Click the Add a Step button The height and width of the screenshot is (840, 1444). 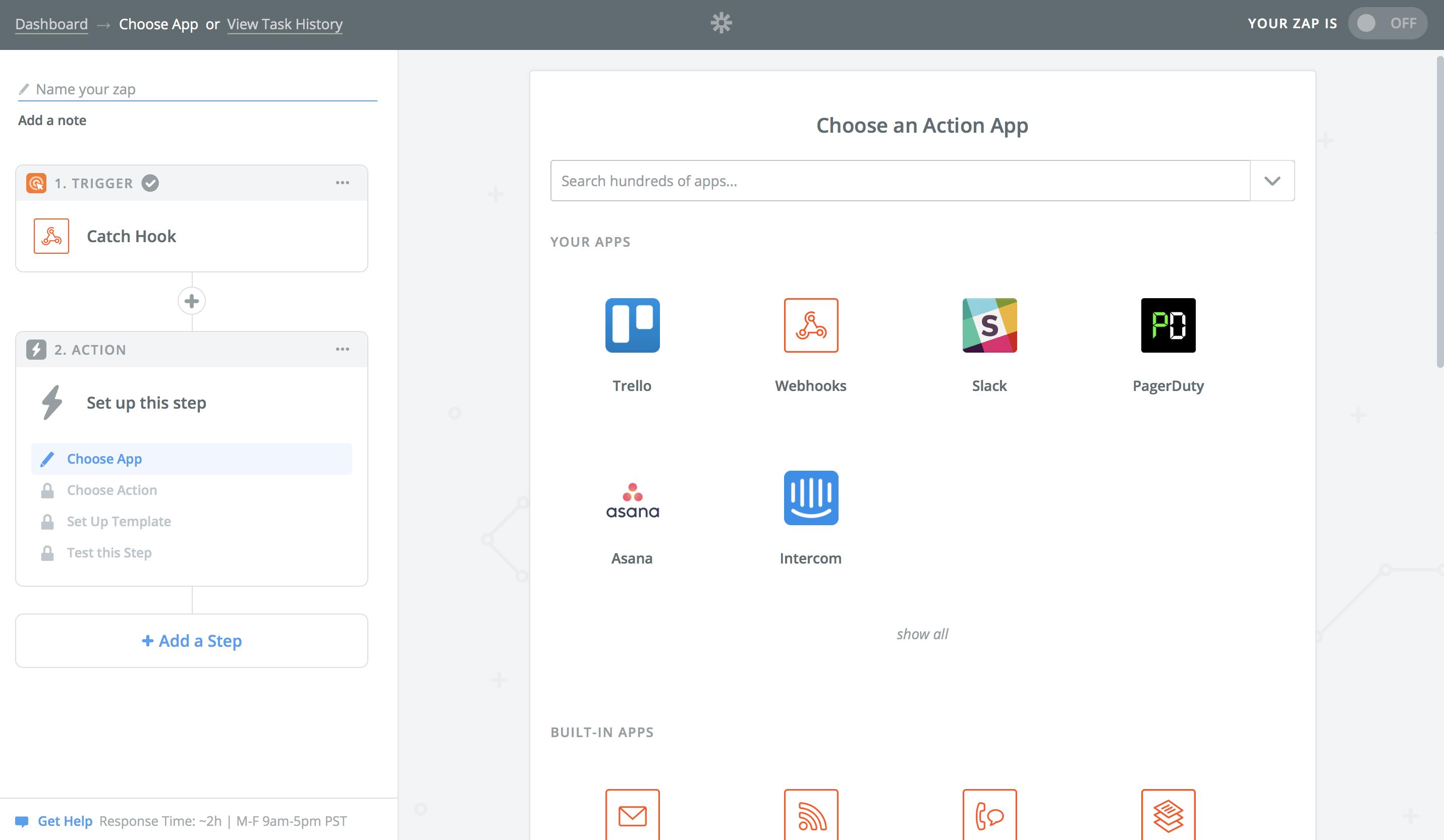(191, 641)
